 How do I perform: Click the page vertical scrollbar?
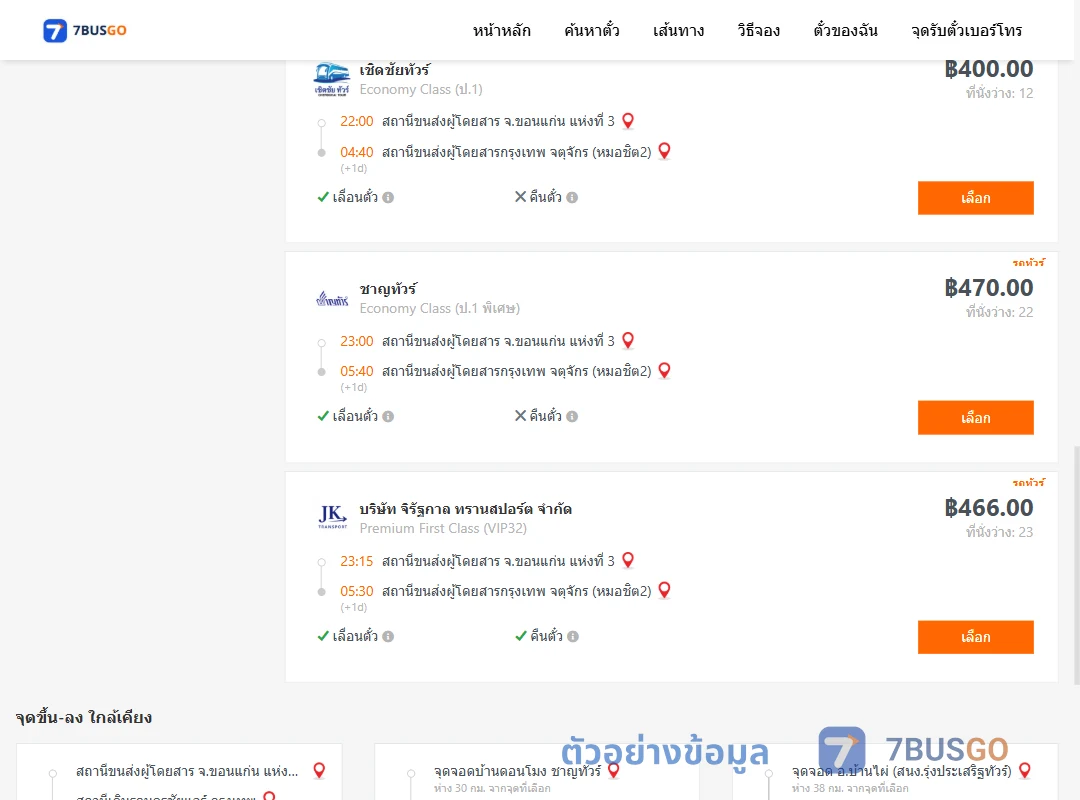(1077, 565)
